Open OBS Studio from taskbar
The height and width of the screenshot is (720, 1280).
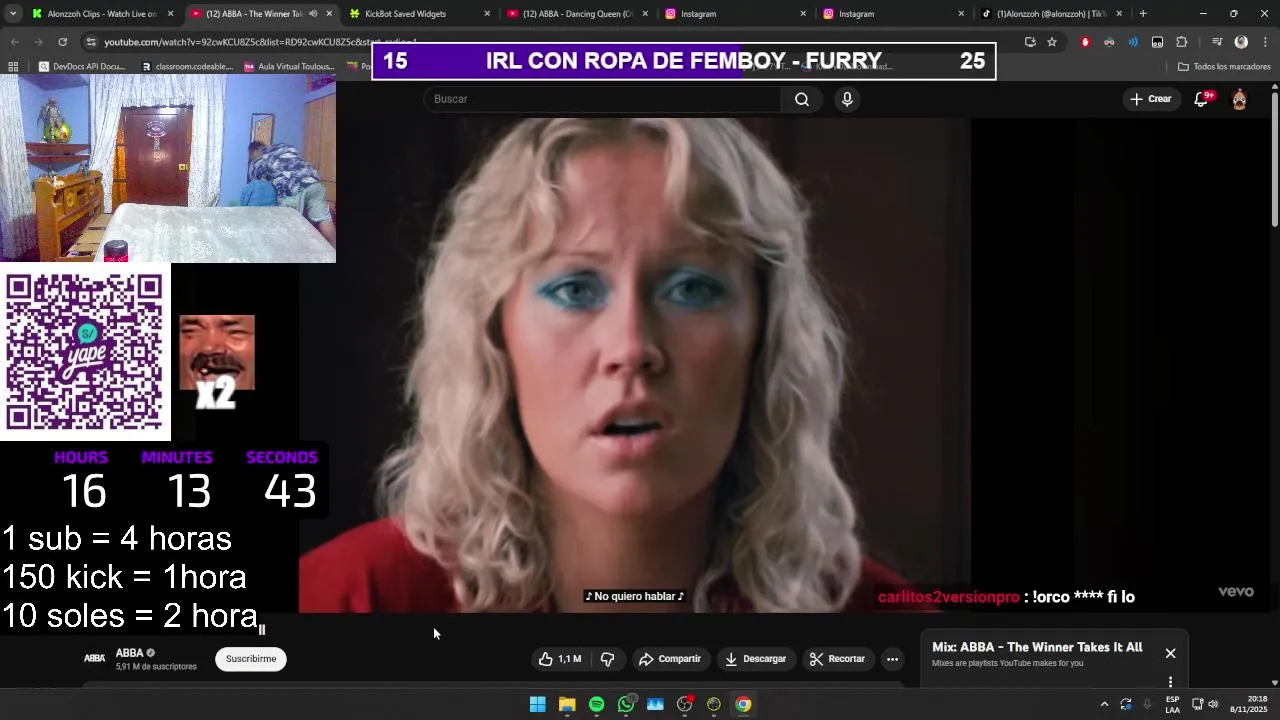click(x=684, y=704)
